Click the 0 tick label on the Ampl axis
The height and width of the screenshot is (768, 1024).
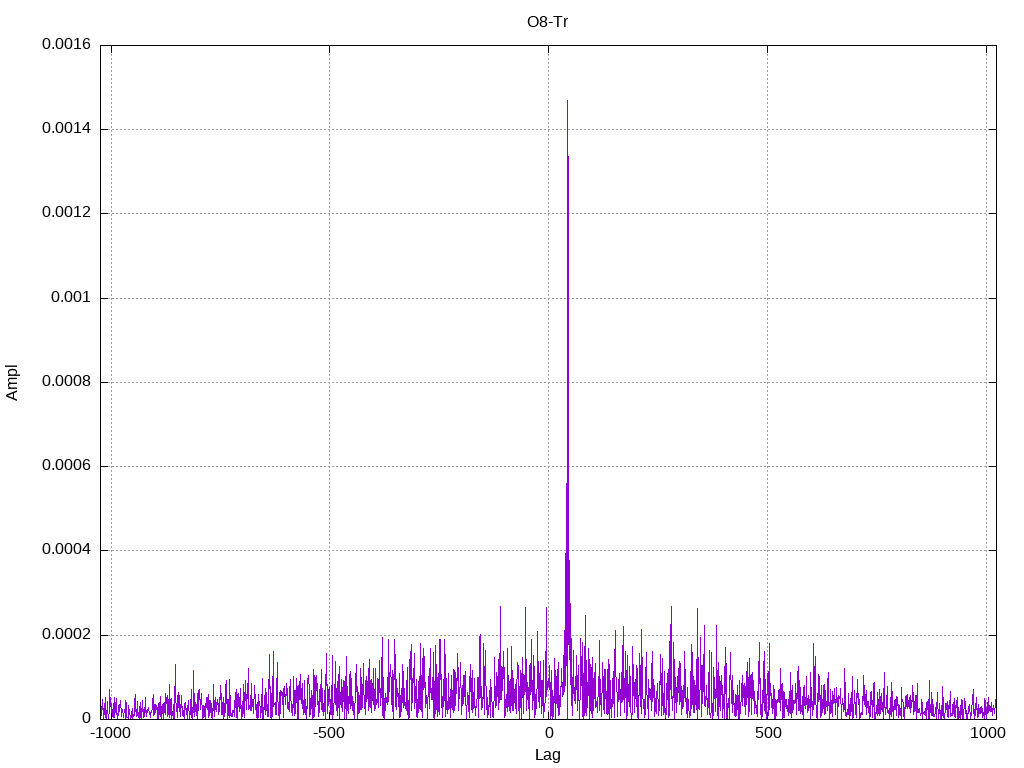click(x=87, y=718)
